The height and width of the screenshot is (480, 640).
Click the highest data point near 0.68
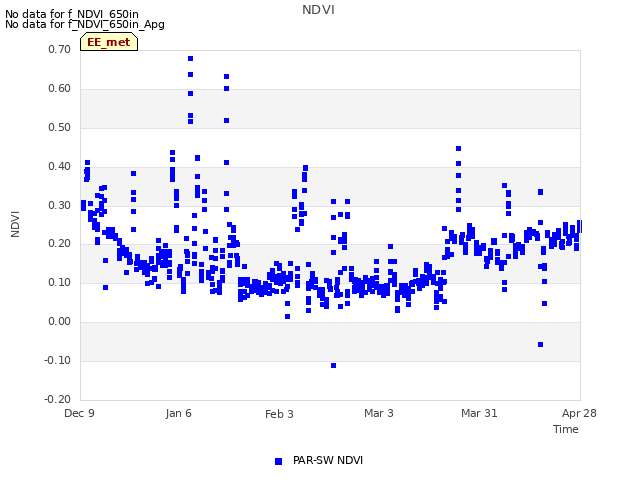(x=190, y=58)
